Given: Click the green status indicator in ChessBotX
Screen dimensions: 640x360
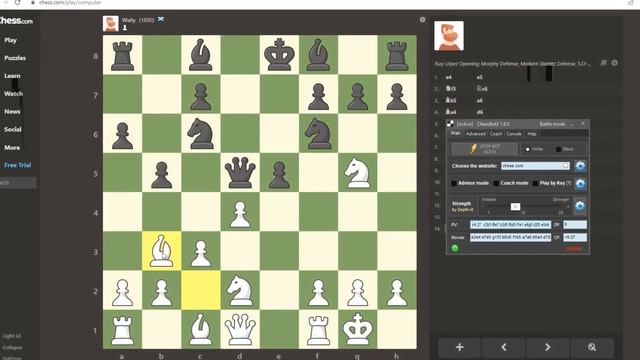Looking at the screenshot, I should coord(455,248).
